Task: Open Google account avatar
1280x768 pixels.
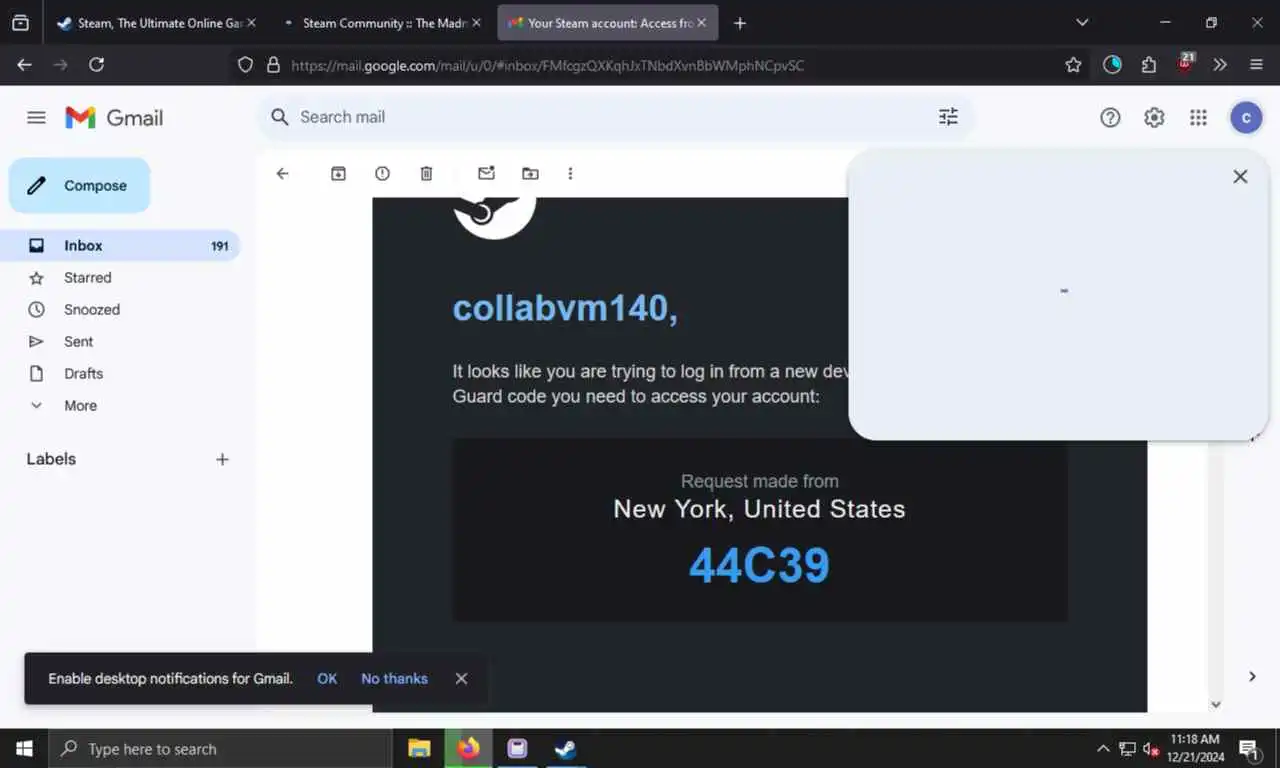Action: 1245,117
